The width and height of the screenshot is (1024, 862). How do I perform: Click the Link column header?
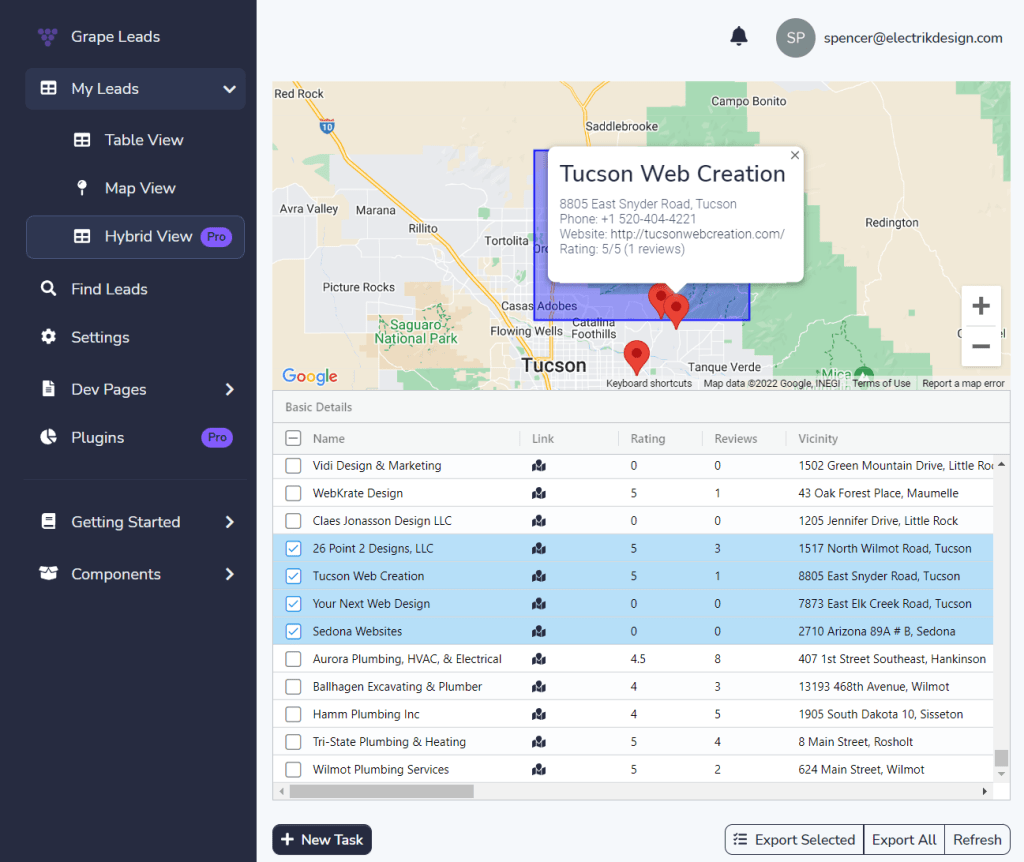click(543, 439)
